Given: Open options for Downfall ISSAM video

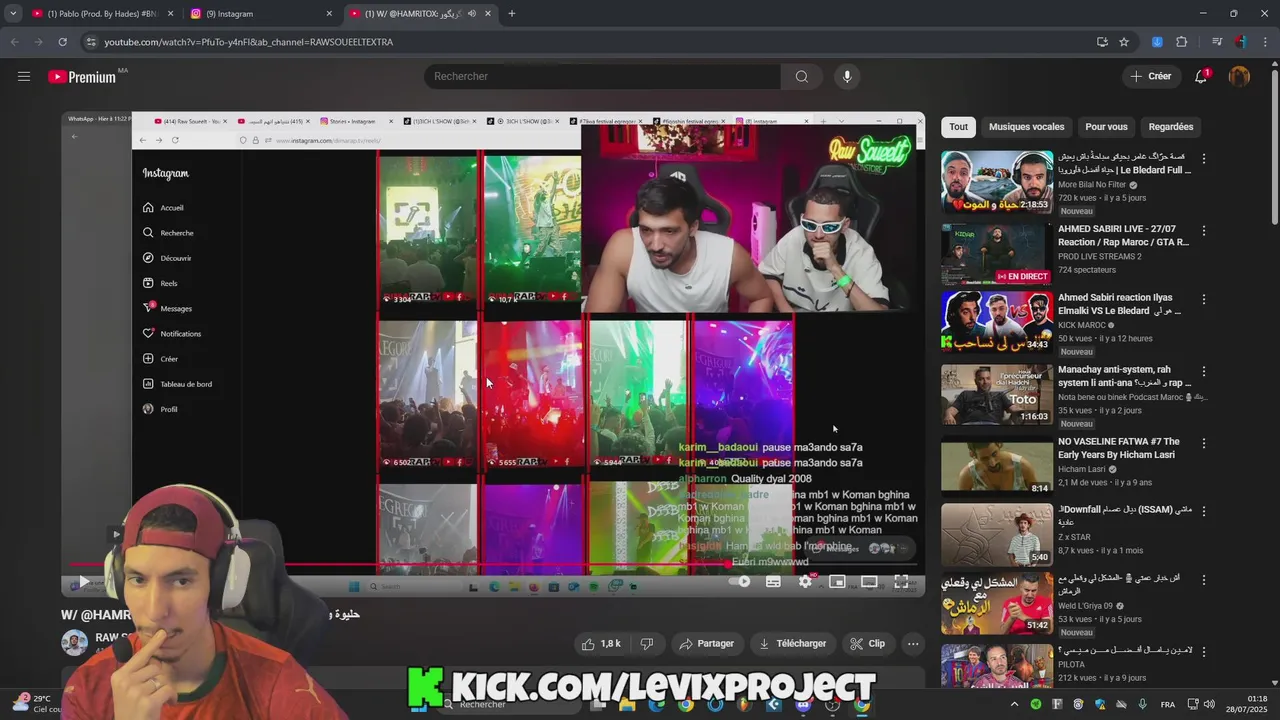Looking at the screenshot, I should point(1203,510).
